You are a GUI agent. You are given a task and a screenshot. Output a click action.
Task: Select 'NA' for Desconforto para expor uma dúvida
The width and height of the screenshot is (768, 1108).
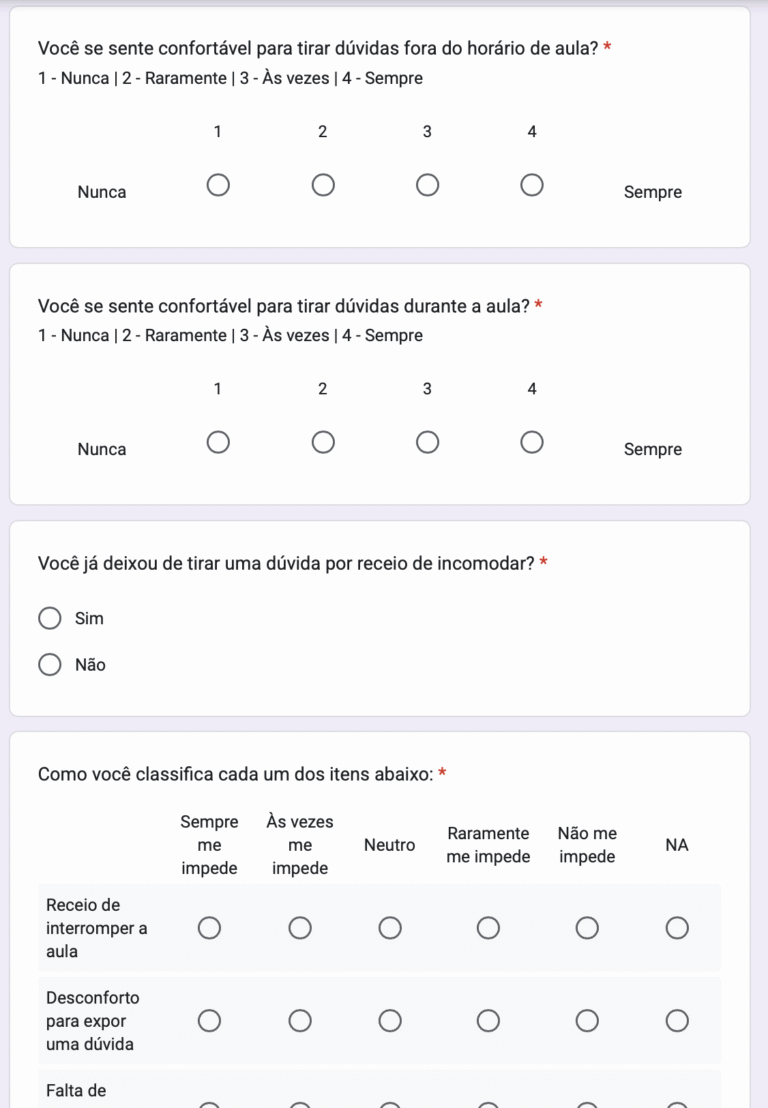coord(677,1021)
